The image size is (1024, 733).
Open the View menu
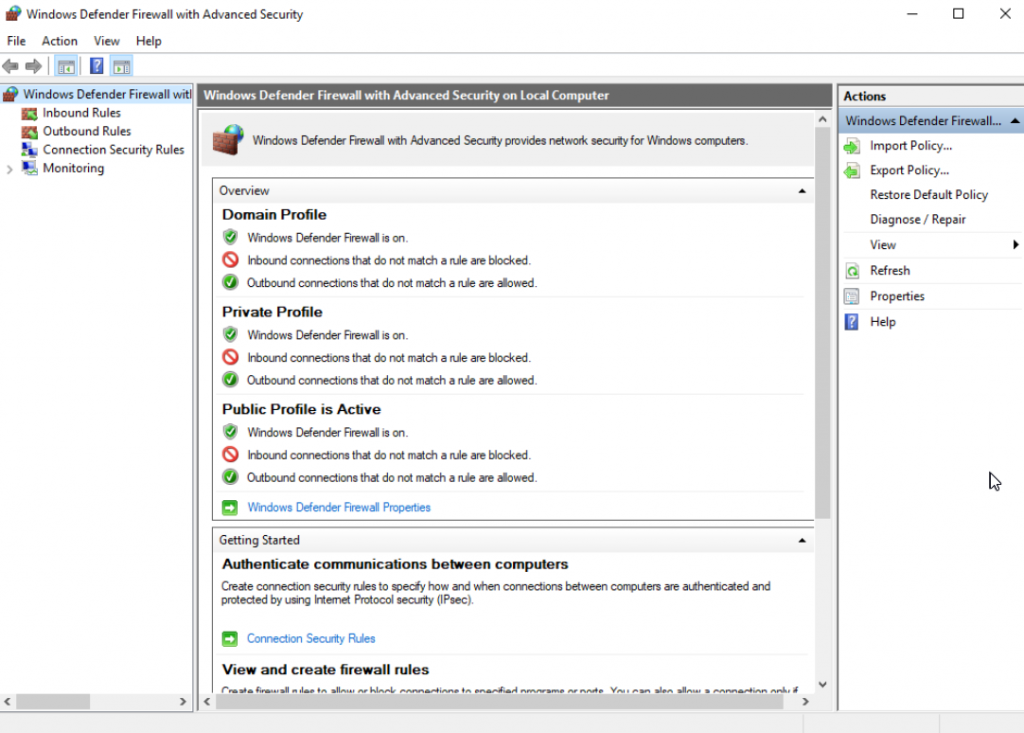coord(106,41)
